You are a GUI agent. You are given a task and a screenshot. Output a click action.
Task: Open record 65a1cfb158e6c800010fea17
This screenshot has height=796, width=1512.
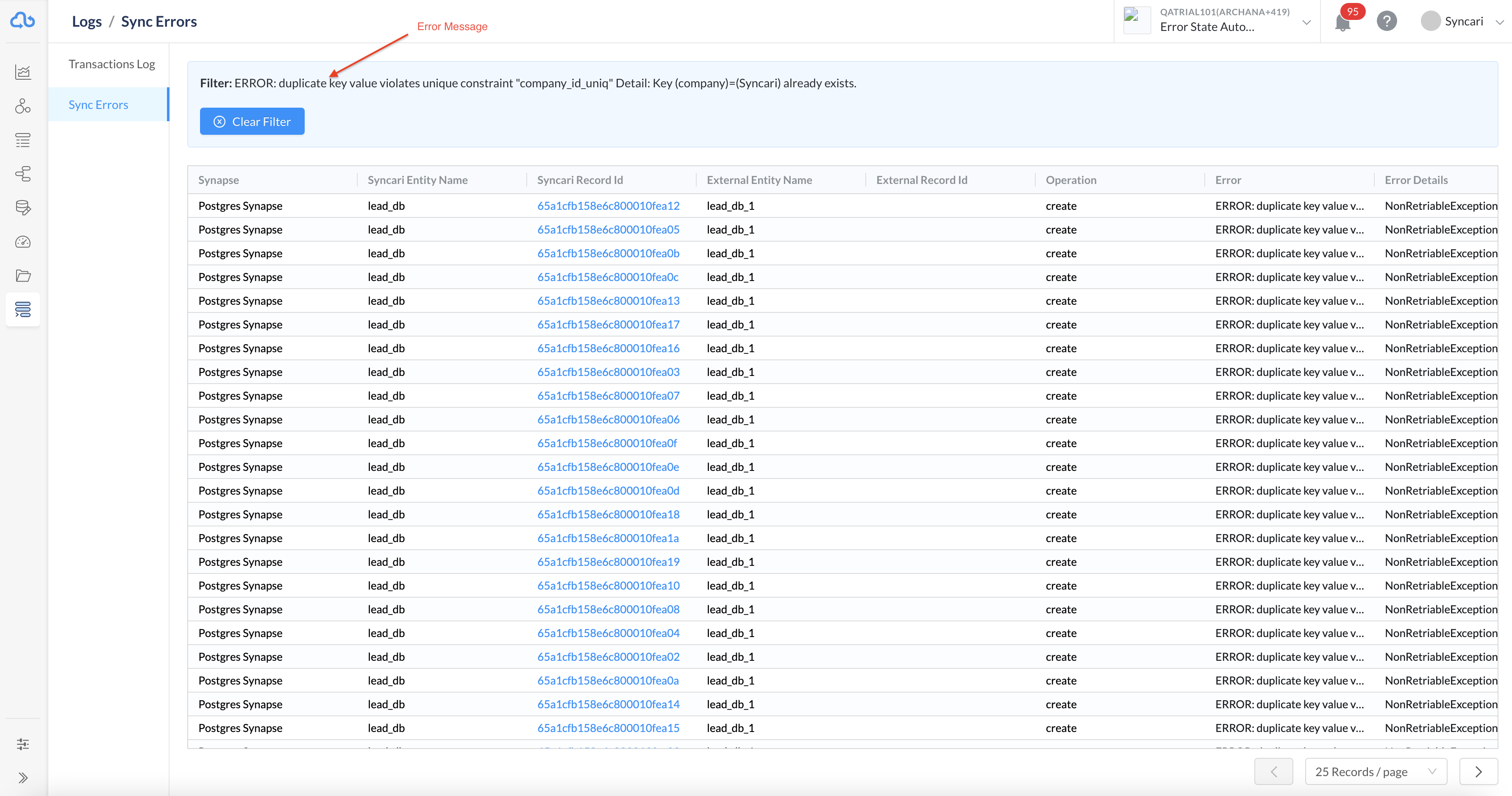pyautogui.click(x=608, y=325)
